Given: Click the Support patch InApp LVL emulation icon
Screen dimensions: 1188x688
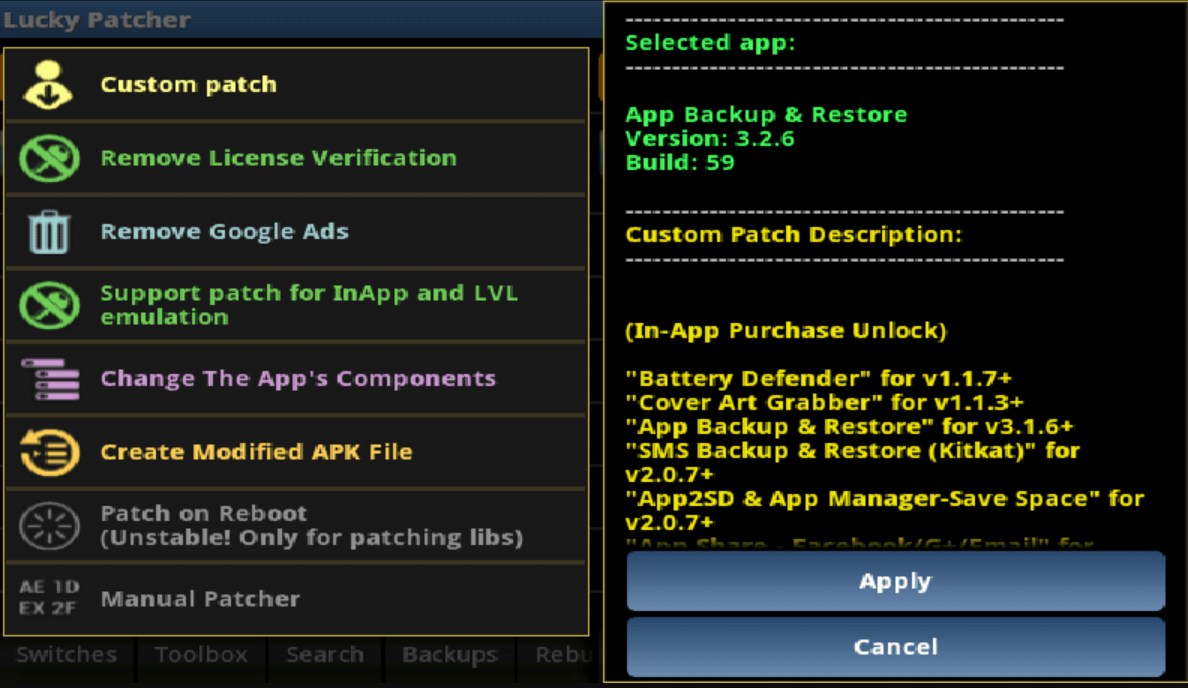Looking at the screenshot, I should coord(49,305).
